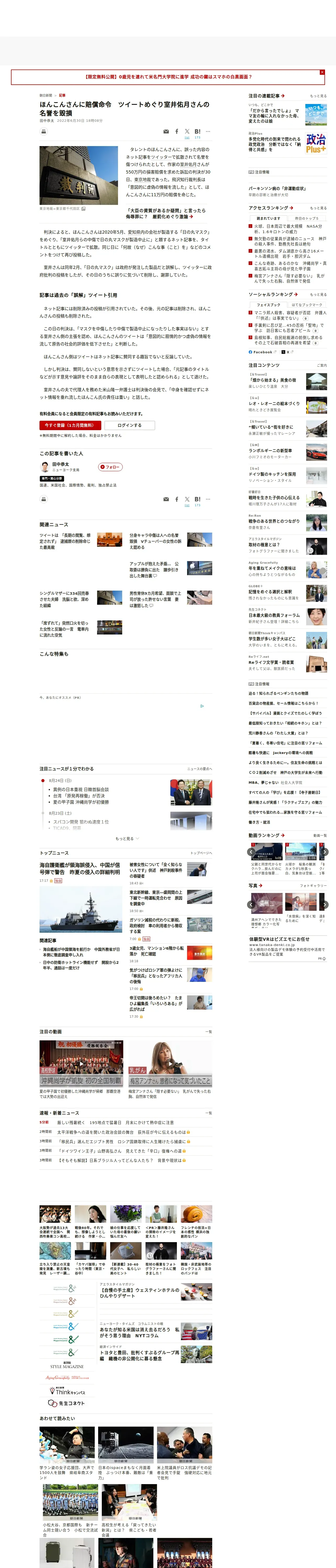Screen dimensions: 336x1568
Task: Open author 田中恭太 profile avatar
Action: coord(44,467)
